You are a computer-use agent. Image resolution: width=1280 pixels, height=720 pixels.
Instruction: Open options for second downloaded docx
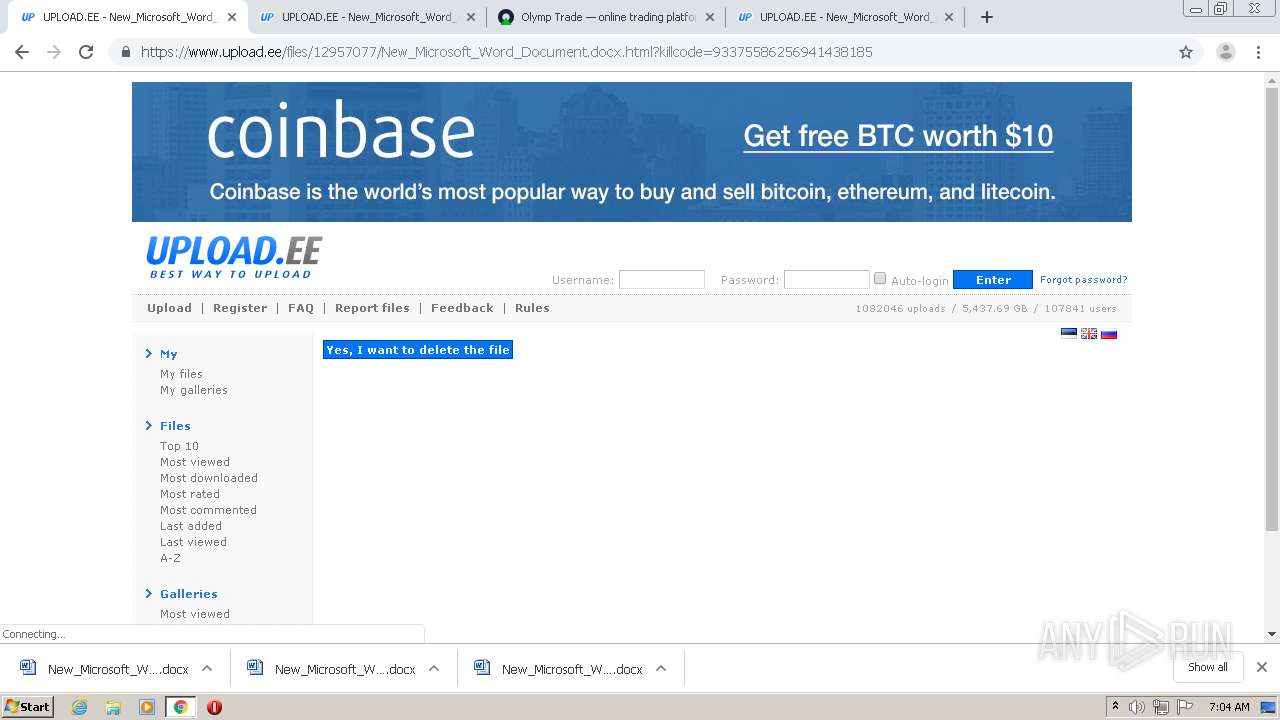coord(434,669)
